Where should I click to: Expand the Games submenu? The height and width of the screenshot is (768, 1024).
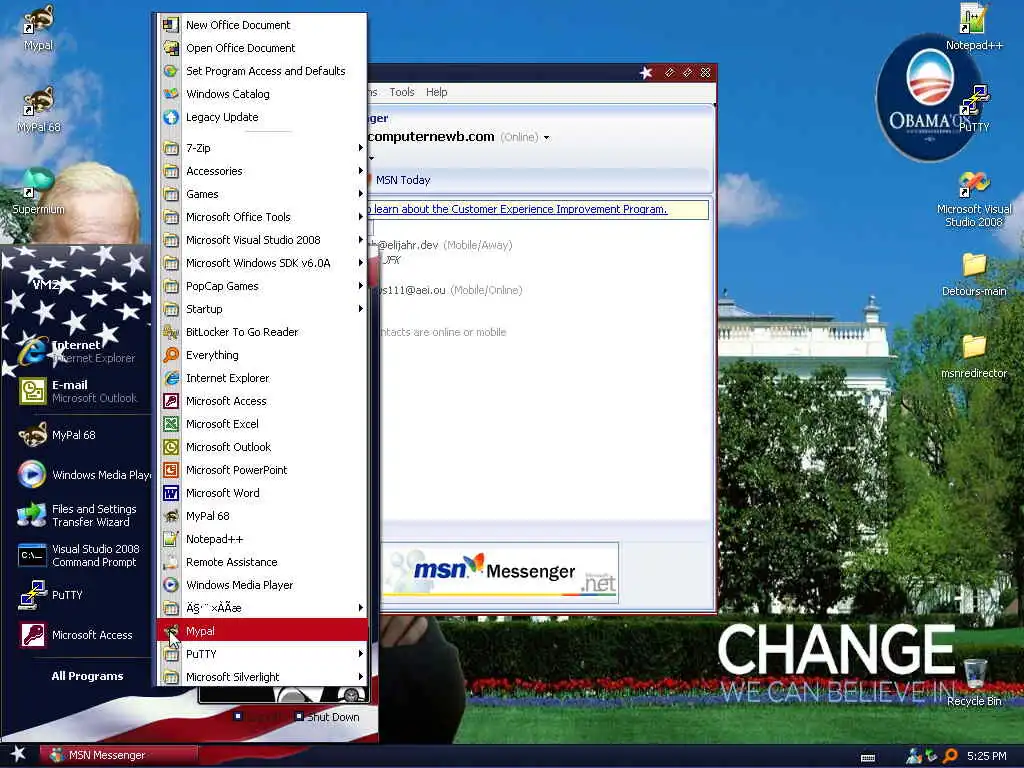(263, 194)
